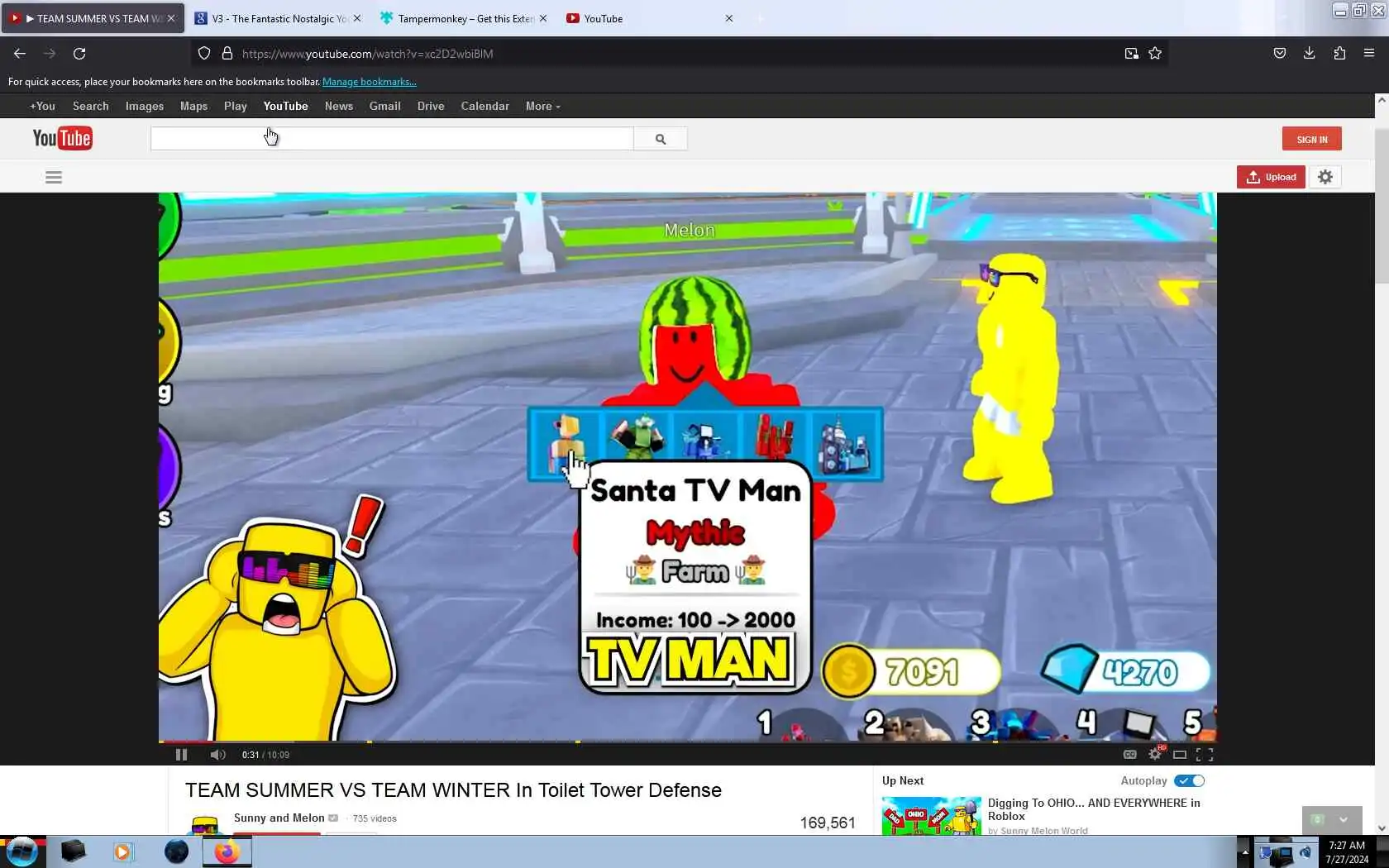The height and width of the screenshot is (868, 1389).
Task: Open News in the Google bar
Action: 339,106
